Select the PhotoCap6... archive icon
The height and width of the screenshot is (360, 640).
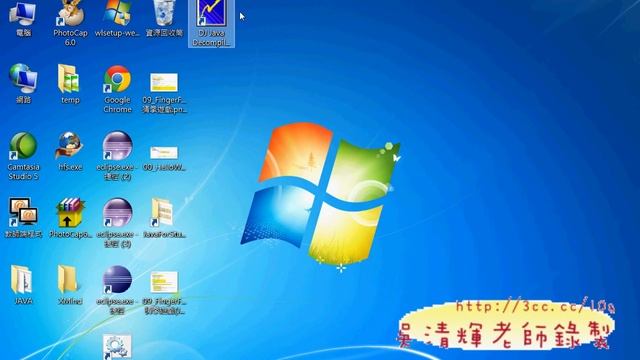[x=70, y=218]
